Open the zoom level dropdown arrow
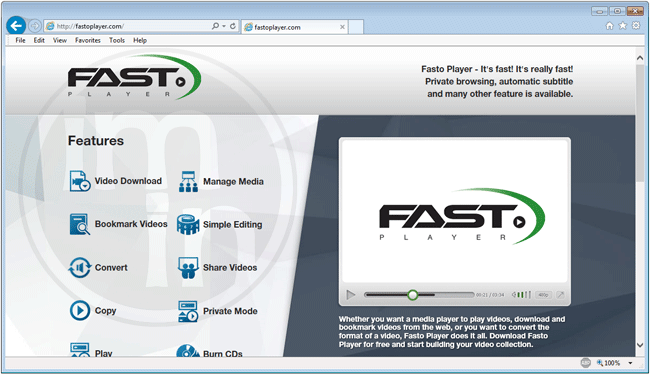650x375 pixels. 631,363
